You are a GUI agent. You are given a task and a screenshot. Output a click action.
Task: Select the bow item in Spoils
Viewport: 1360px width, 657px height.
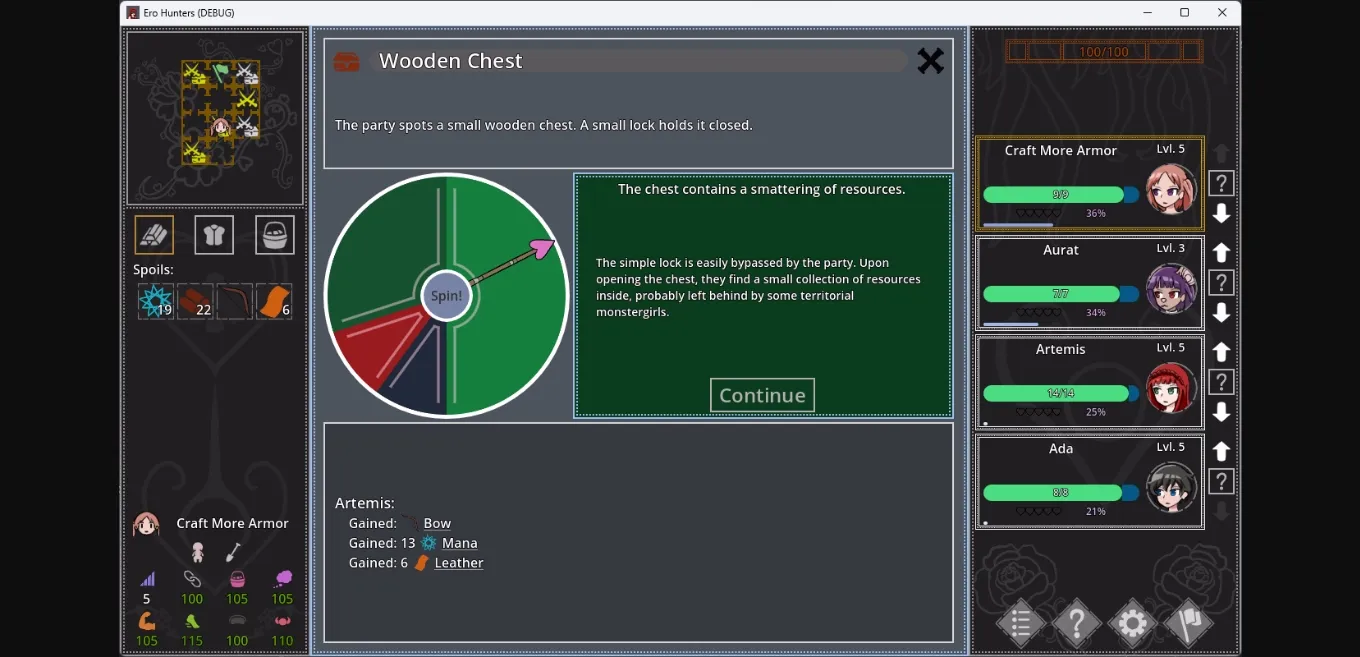coord(234,301)
